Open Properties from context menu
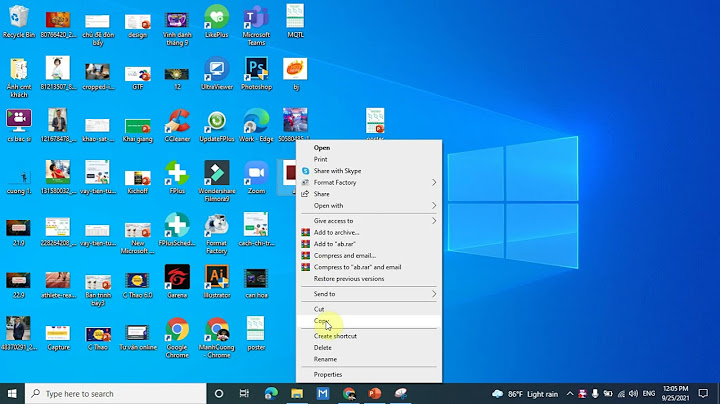This screenshot has height=404, width=720. [370, 375]
